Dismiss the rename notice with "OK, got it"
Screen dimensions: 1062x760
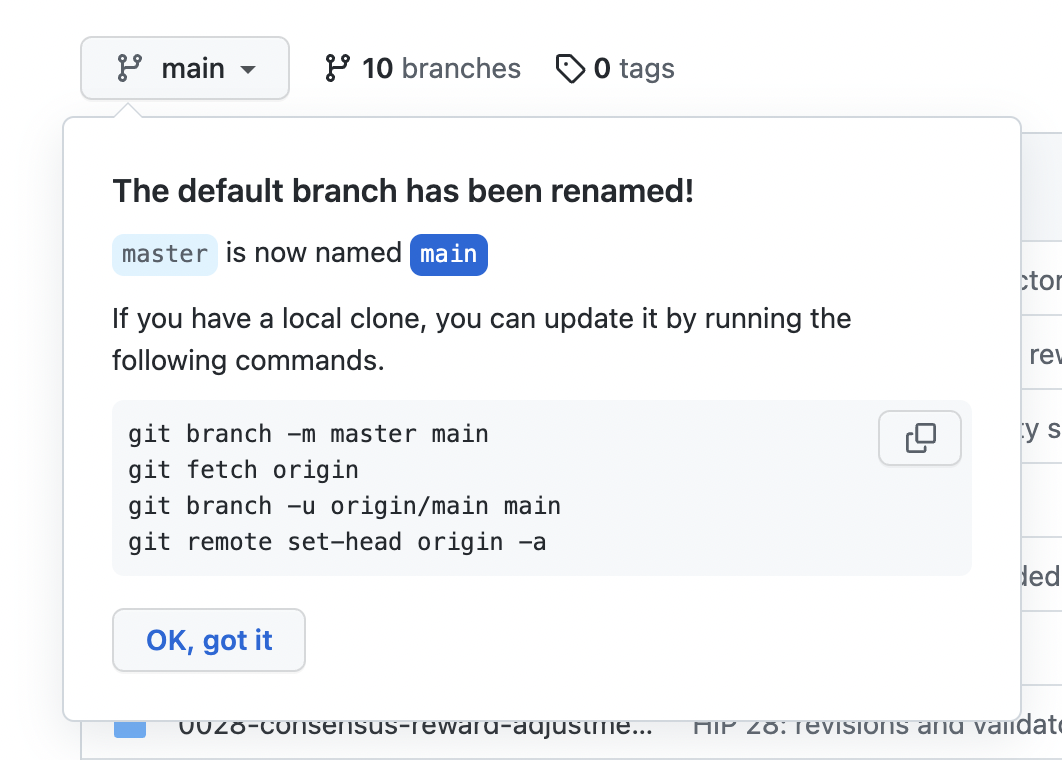pyautogui.click(x=208, y=639)
